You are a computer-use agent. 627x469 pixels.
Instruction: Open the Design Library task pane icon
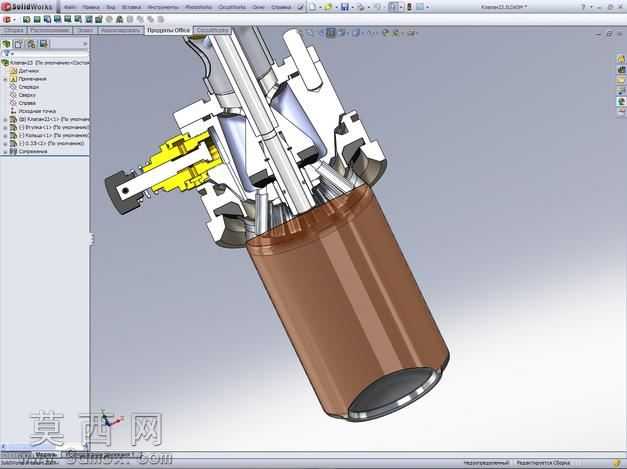pyautogui.click(x=621, y=70)
